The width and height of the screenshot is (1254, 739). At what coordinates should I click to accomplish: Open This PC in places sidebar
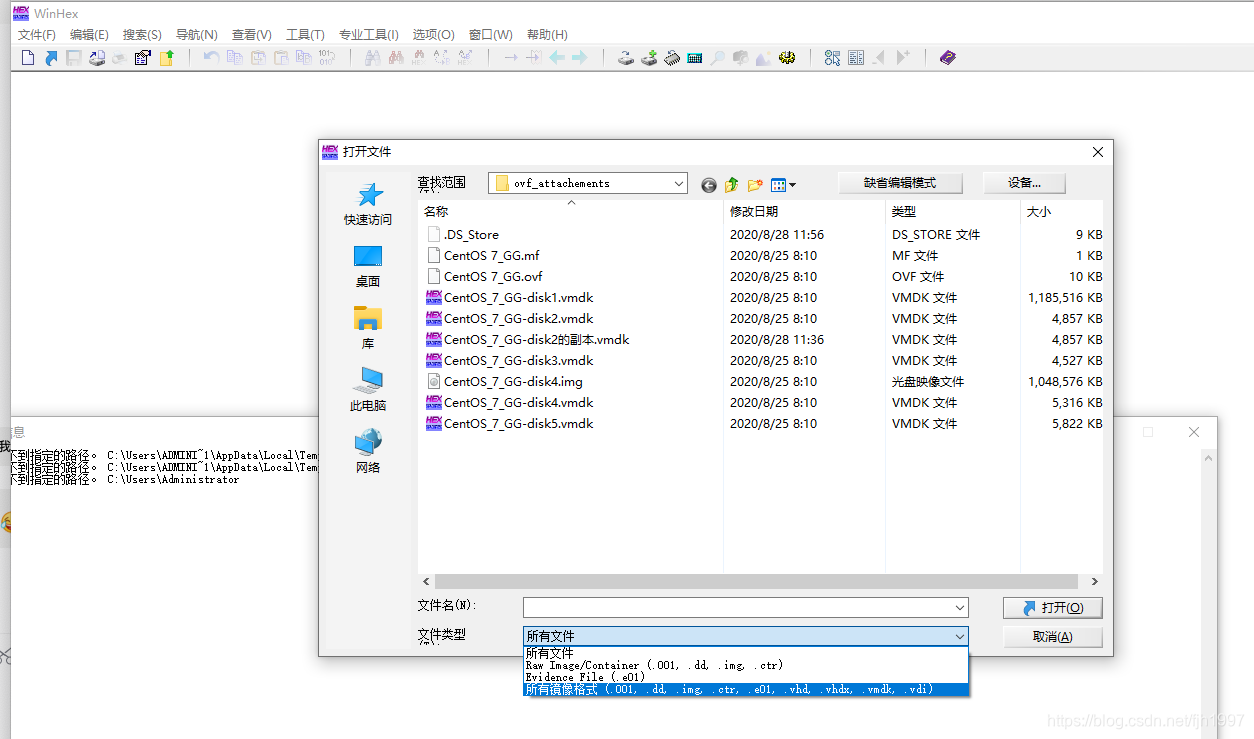coord(369,390)
